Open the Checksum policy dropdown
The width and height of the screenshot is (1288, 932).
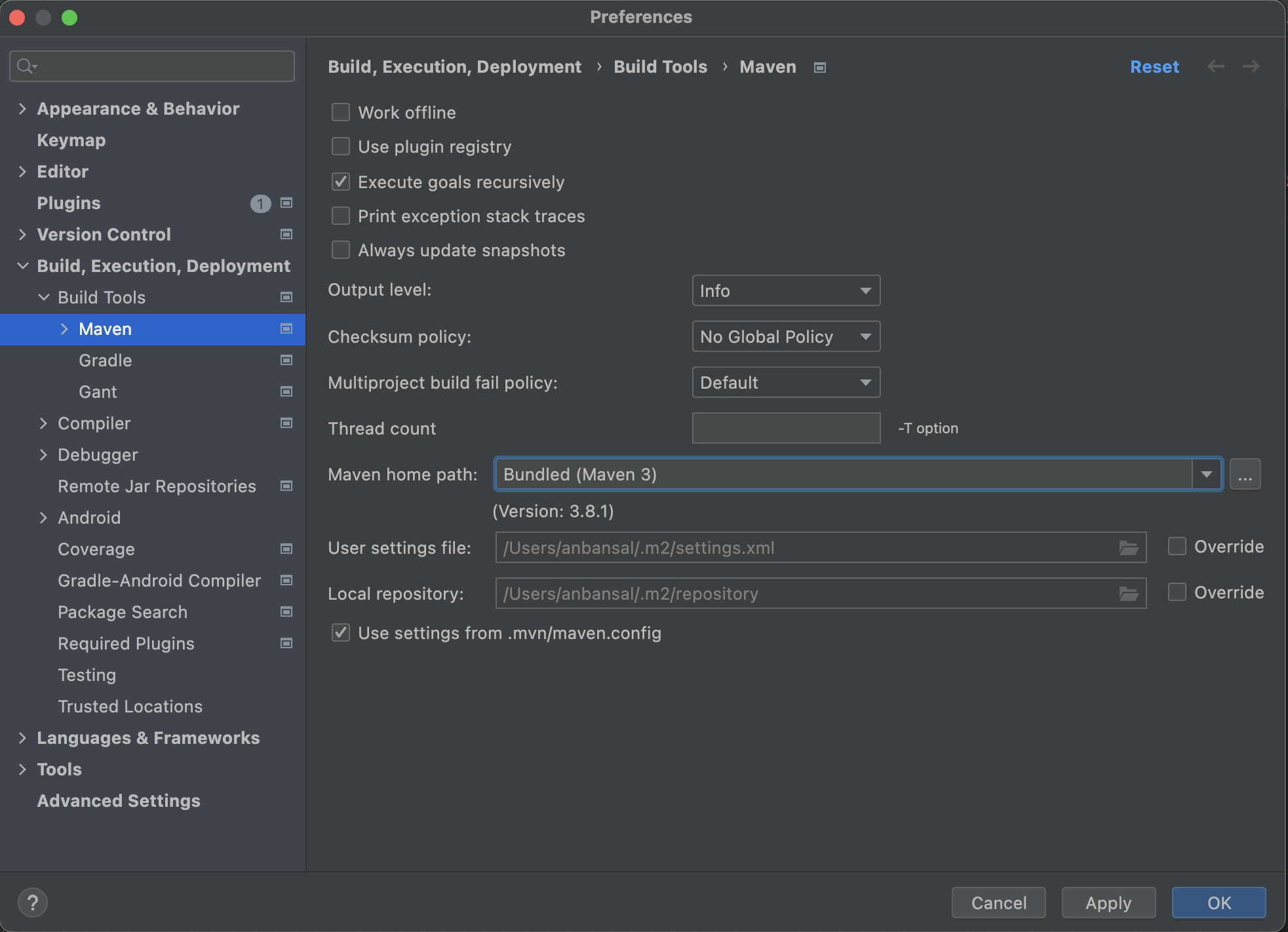click(x=785, y=337)
